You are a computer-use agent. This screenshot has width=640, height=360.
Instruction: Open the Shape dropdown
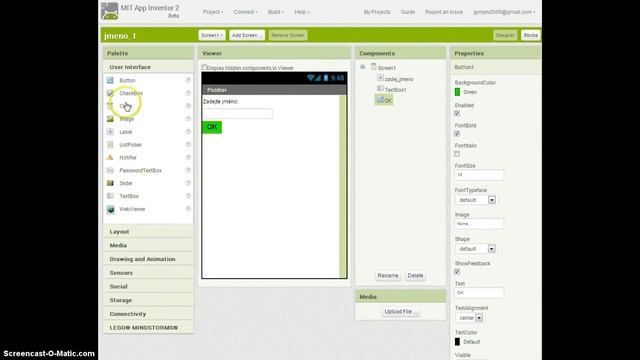tap(476, 249)
